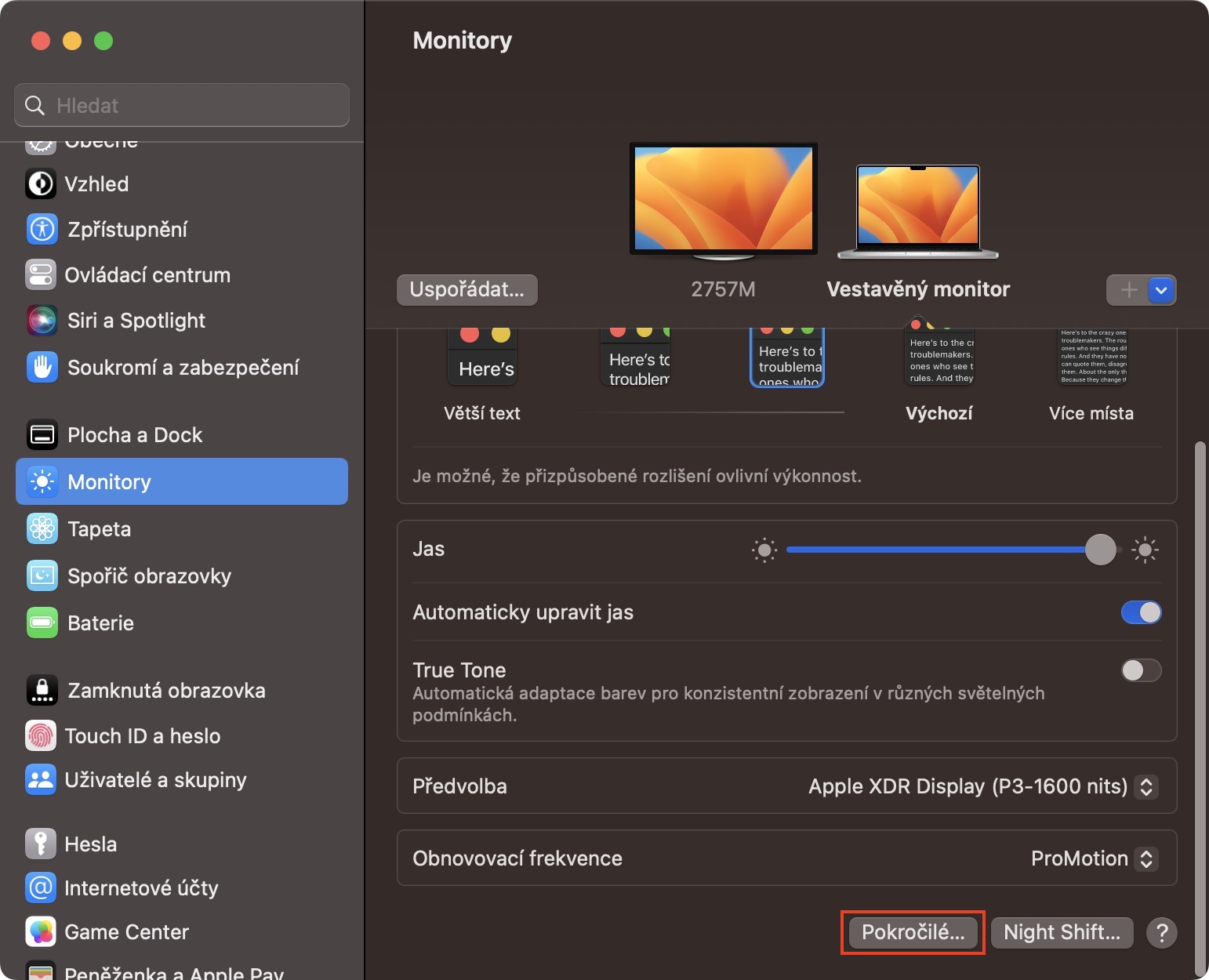Open the add display dropdown arrow
The image size is (1209, 980).
coord(1161,290)
